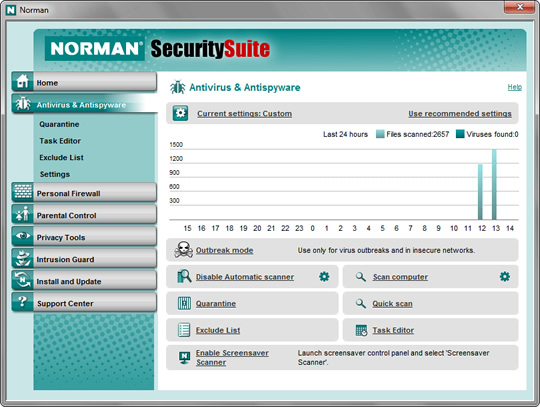
Task: Open Quarantine link in main panel
Action: pos(216,304)
